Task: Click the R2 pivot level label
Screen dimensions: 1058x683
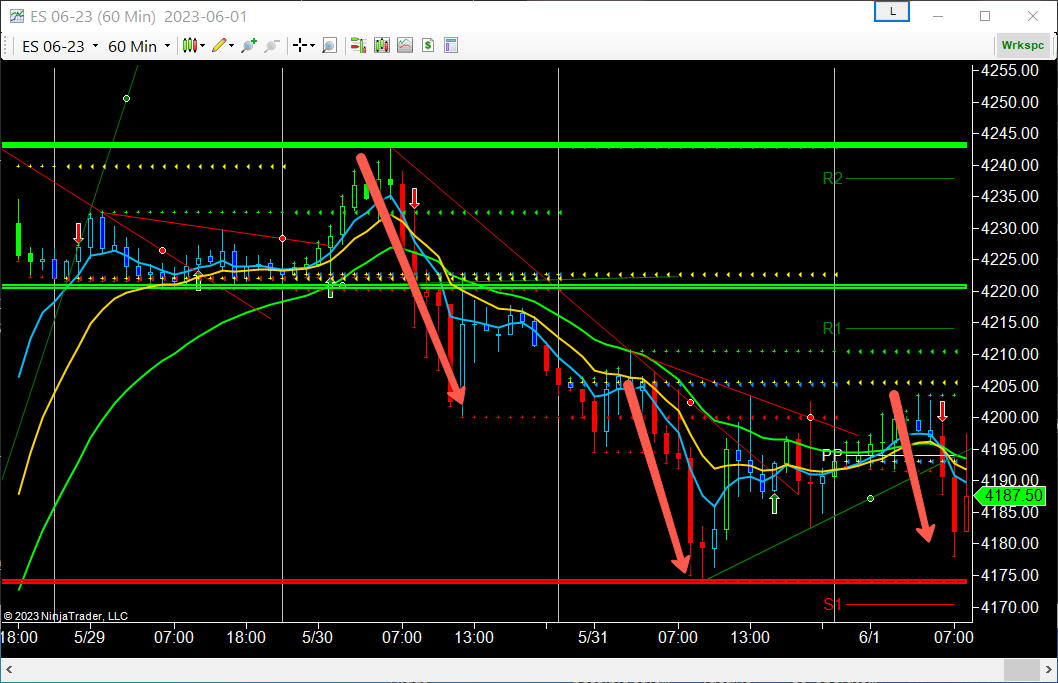Action: pyautogui.click(x=833, y=178)
